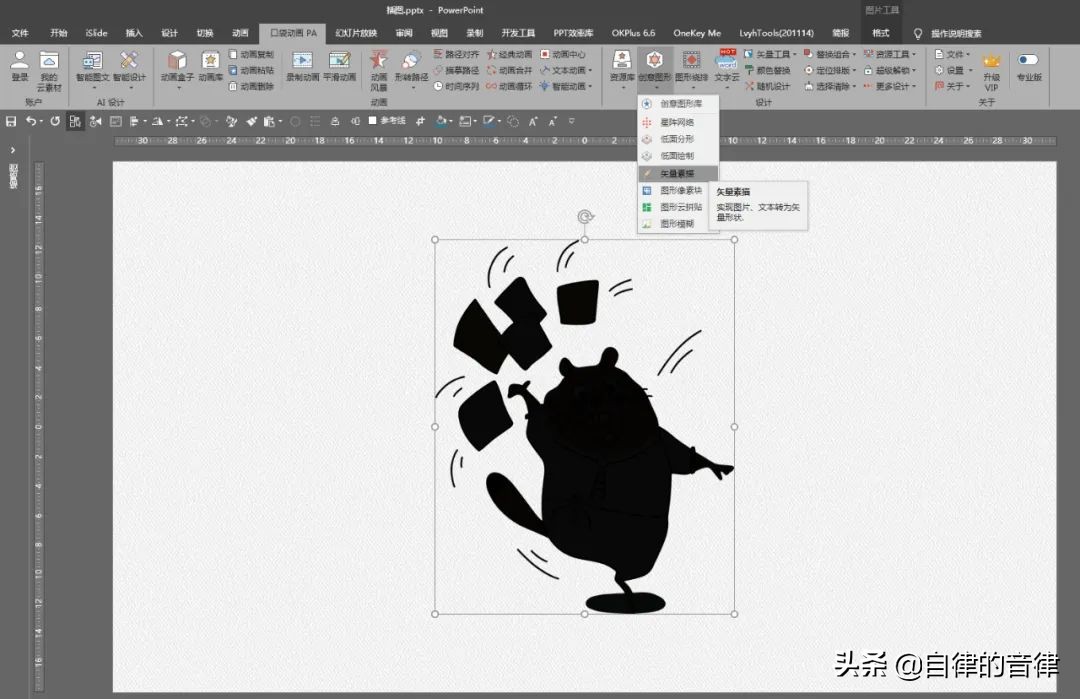Expand 智能动画 dropdown
This screenshot has width=1080, height=699.
pos(590,86)
